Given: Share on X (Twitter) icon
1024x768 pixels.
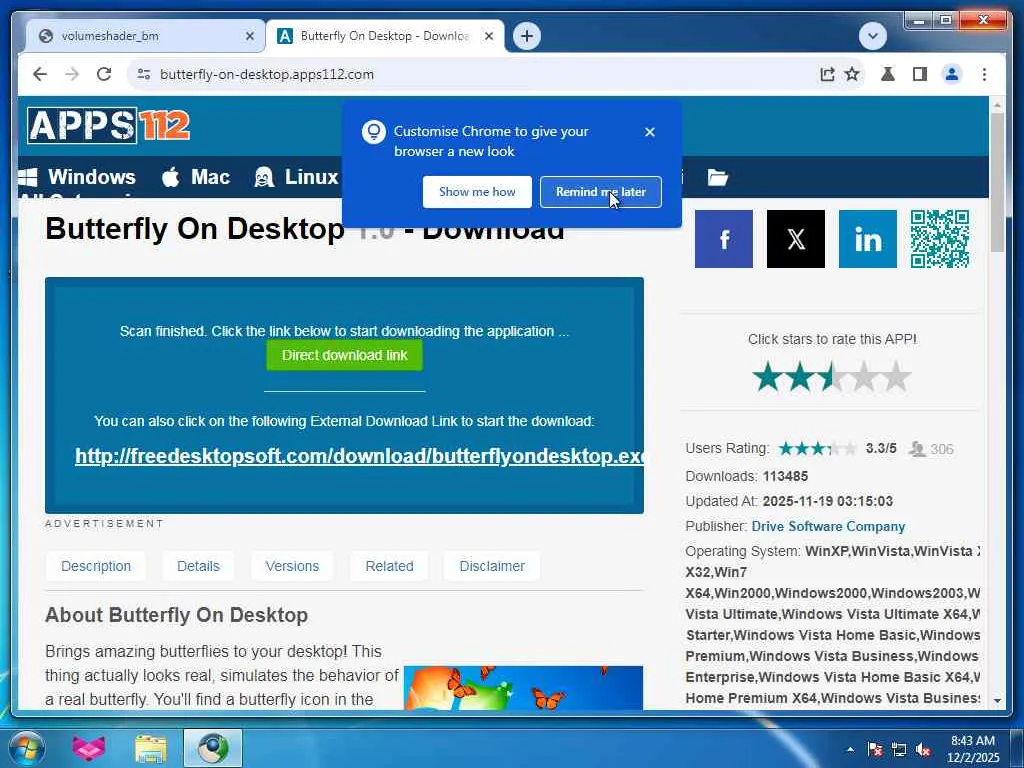Looking at the screenshot, I should (x=795, y=239).
